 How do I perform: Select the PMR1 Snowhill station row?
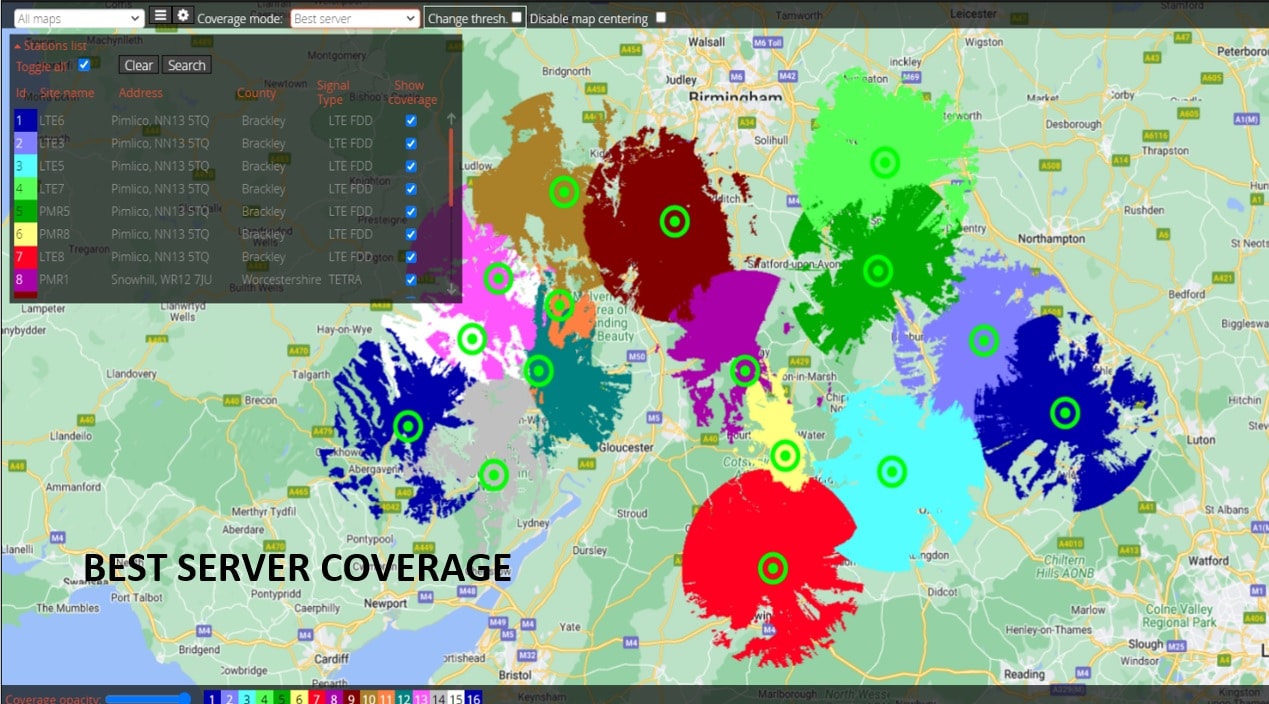(x=200, y=280)
